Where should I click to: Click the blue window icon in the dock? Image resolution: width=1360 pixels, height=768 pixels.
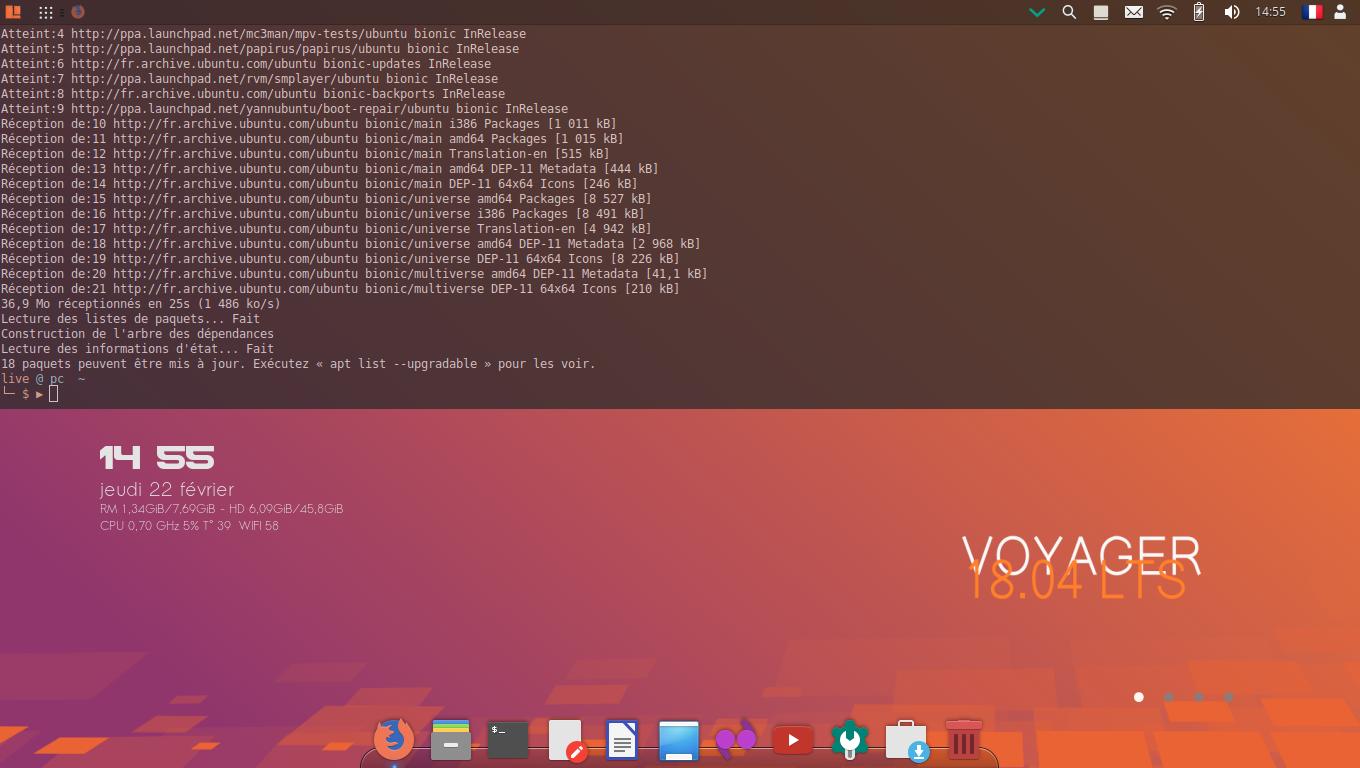click(679, 741)
